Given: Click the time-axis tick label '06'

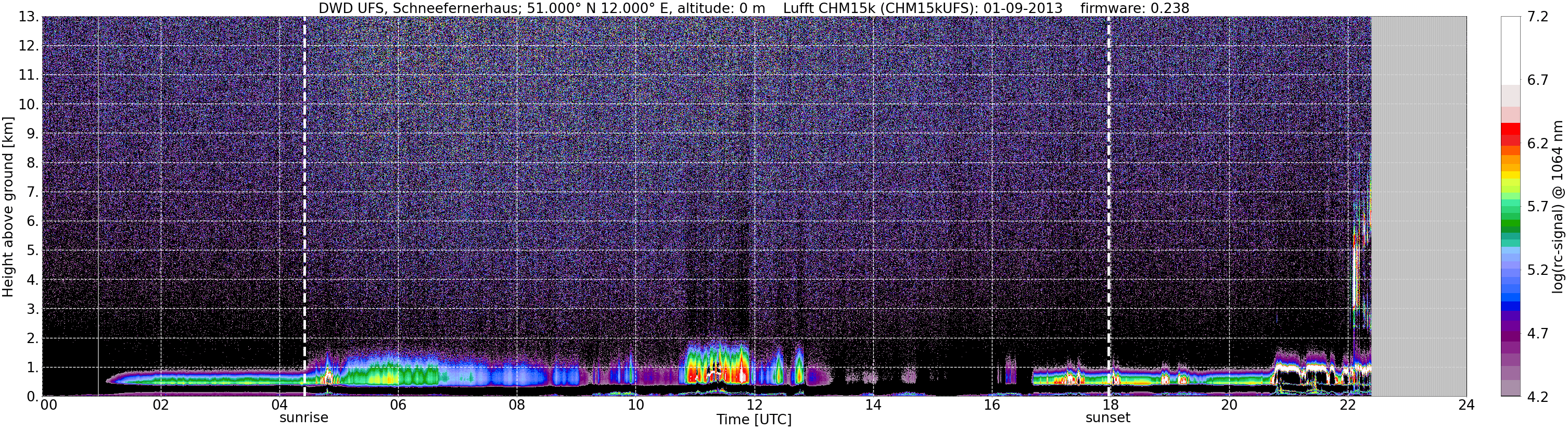Looking at the screenshot, I should pos(398,405).
